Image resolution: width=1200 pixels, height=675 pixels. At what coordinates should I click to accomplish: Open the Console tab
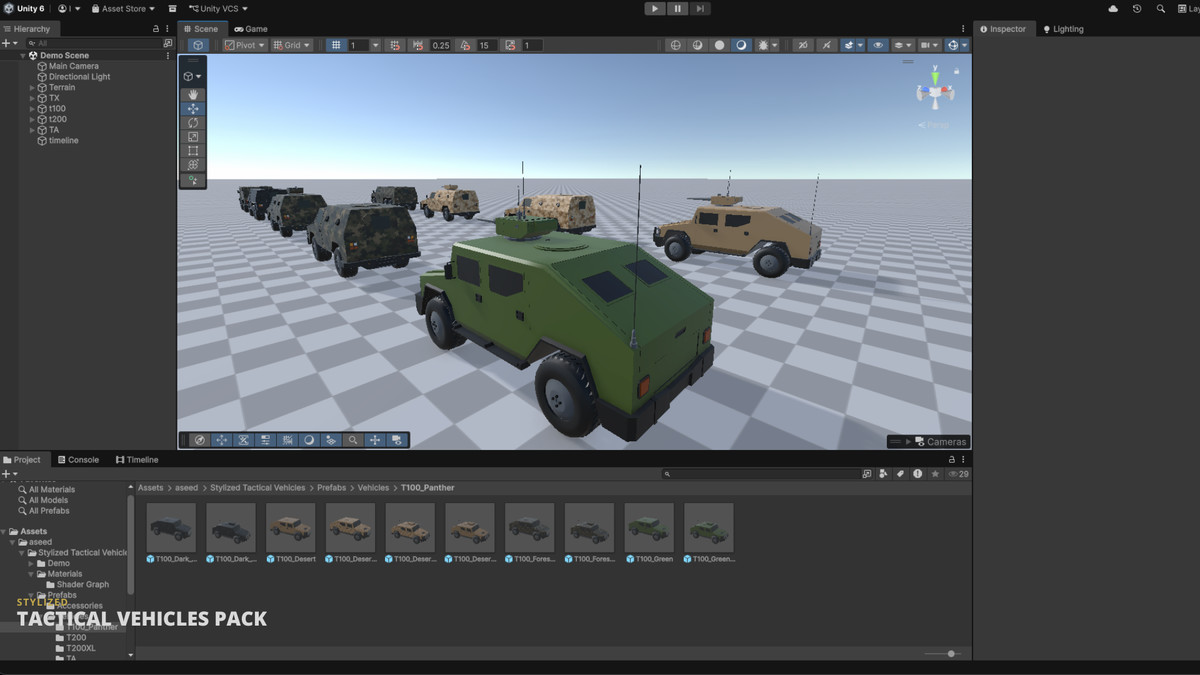77,460
